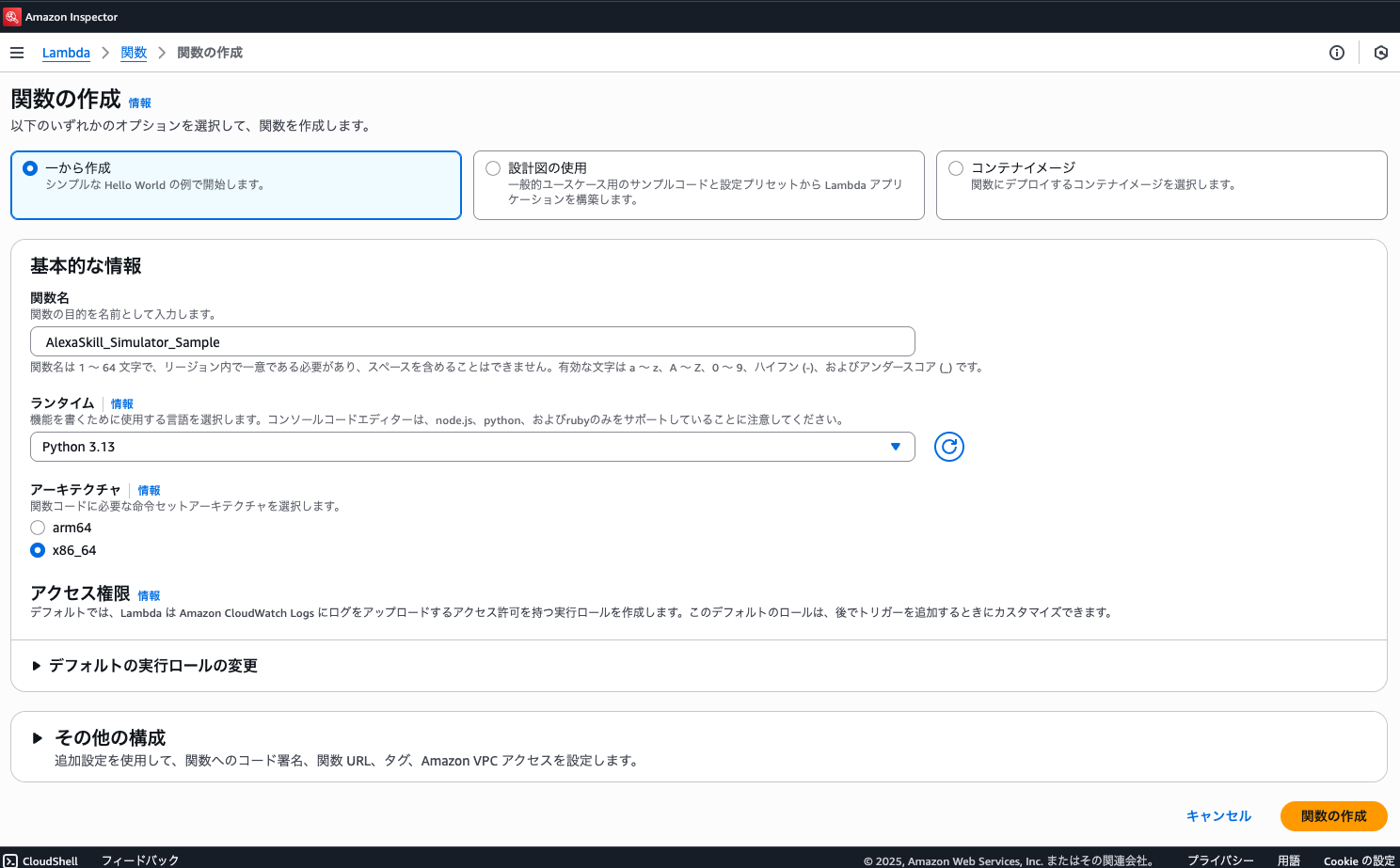
Task: Select the 設計図の使用 option
Action: pos(493,167)
